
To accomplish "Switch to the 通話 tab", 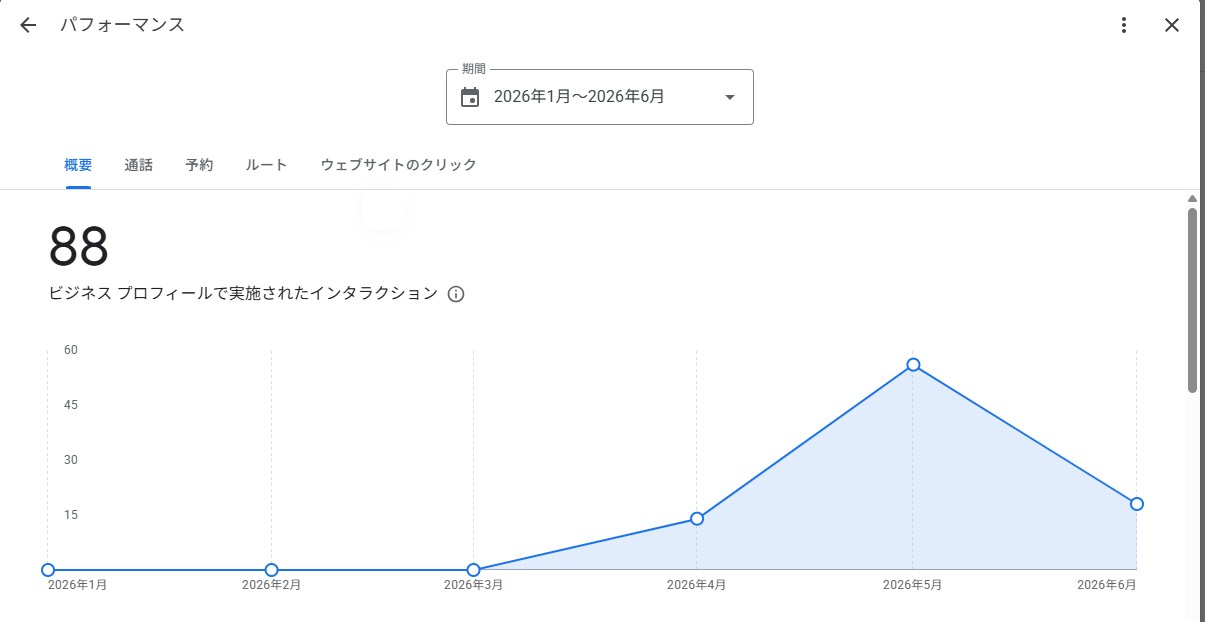I will point(139,165).
